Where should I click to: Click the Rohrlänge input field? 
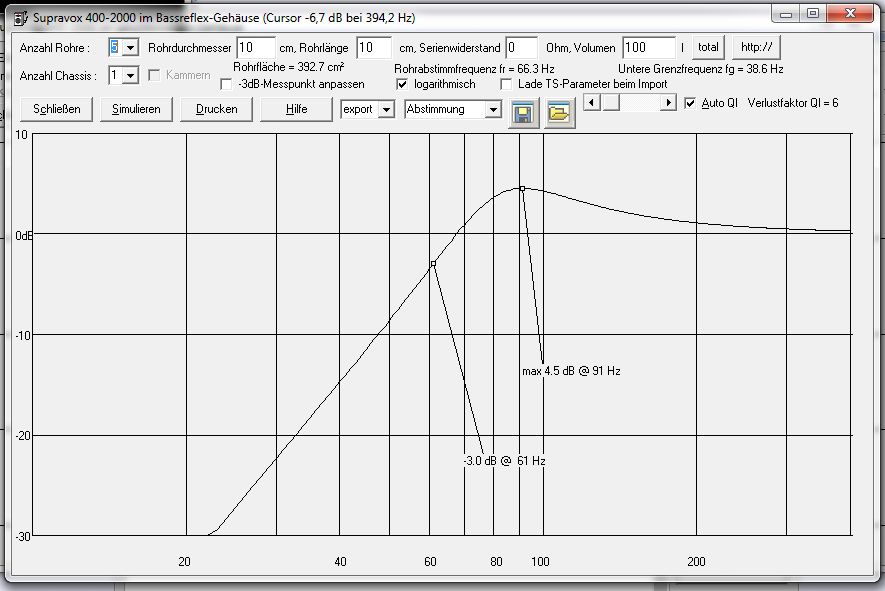pyautogui.click(x=374, y=48)
